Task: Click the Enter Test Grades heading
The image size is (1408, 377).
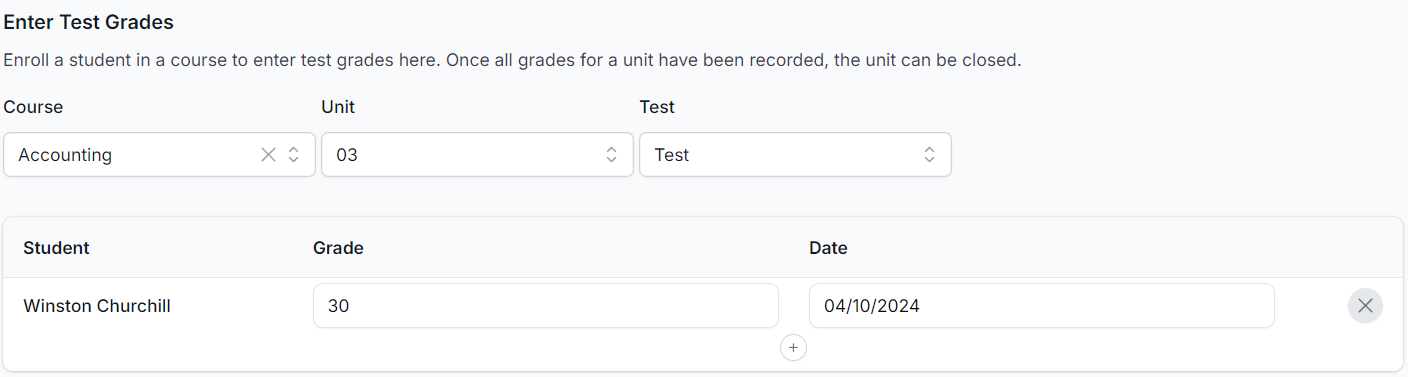Action: (88, 22)
